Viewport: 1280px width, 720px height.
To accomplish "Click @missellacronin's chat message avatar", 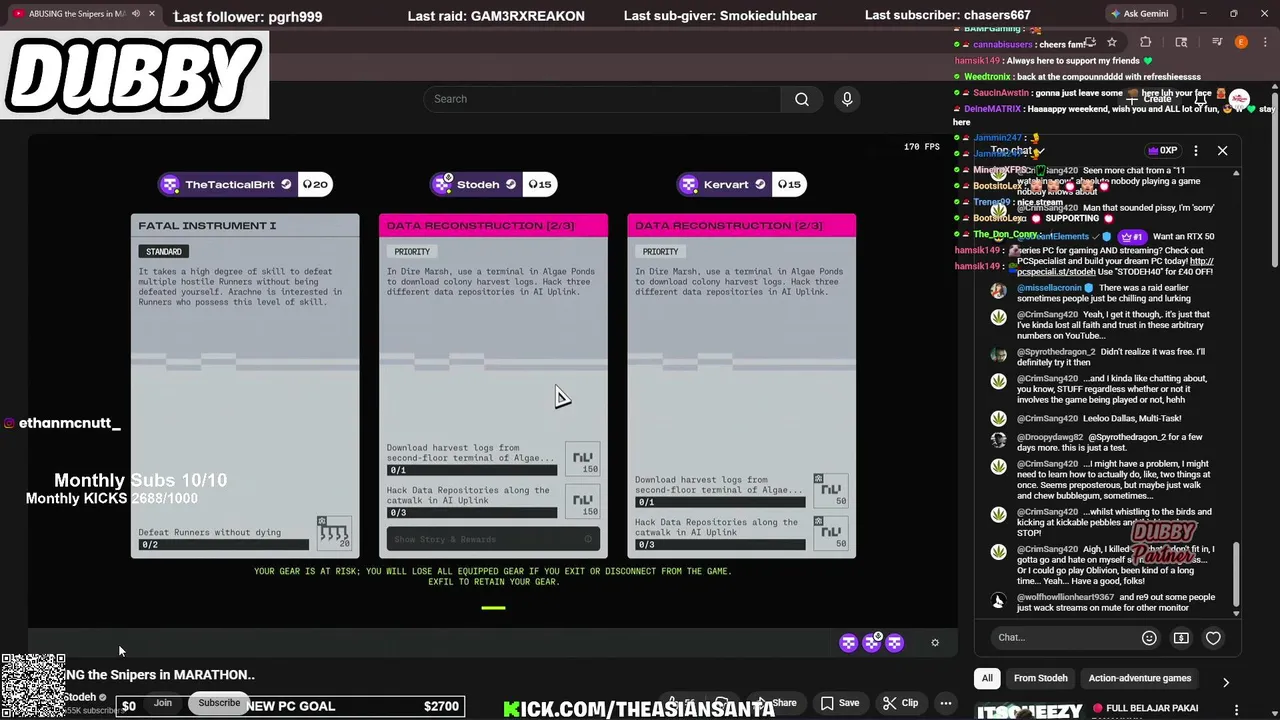I will tap(998, 291).
